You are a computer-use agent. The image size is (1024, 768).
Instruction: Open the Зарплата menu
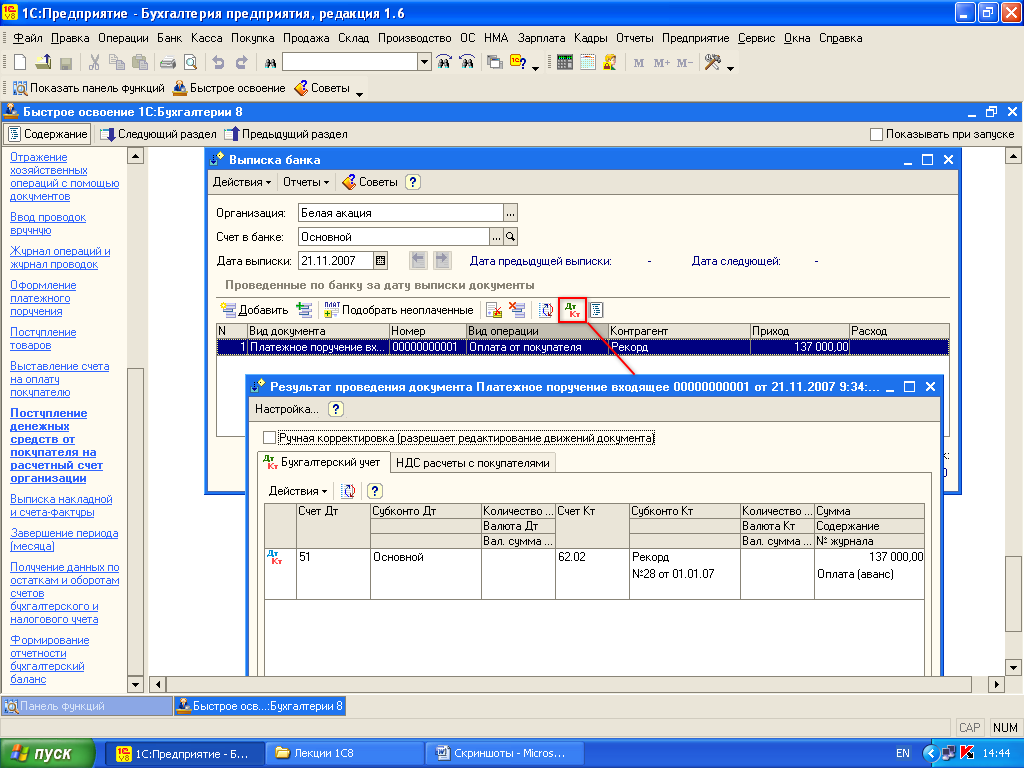(x=541, y=38)
